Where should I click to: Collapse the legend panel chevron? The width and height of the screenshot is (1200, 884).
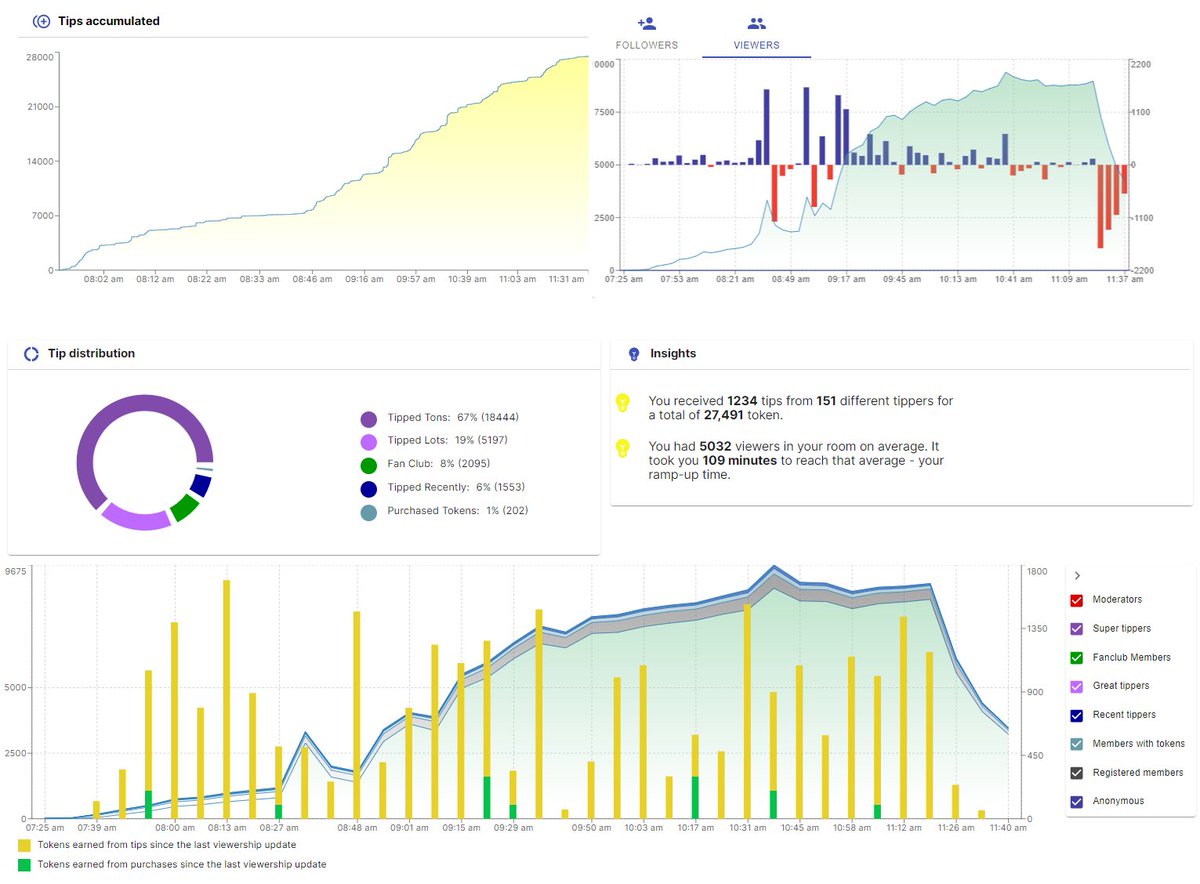[x=1077, y=576]
